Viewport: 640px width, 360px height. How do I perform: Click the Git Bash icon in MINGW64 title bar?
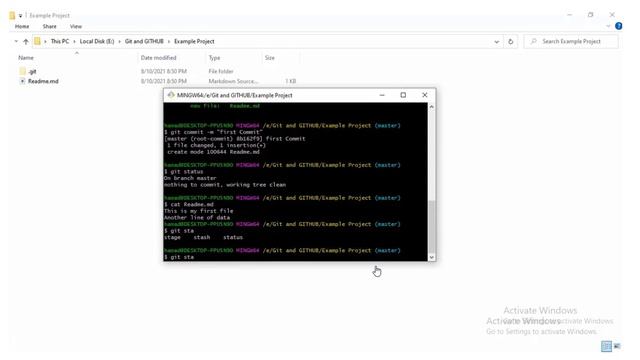click(171, 95)
